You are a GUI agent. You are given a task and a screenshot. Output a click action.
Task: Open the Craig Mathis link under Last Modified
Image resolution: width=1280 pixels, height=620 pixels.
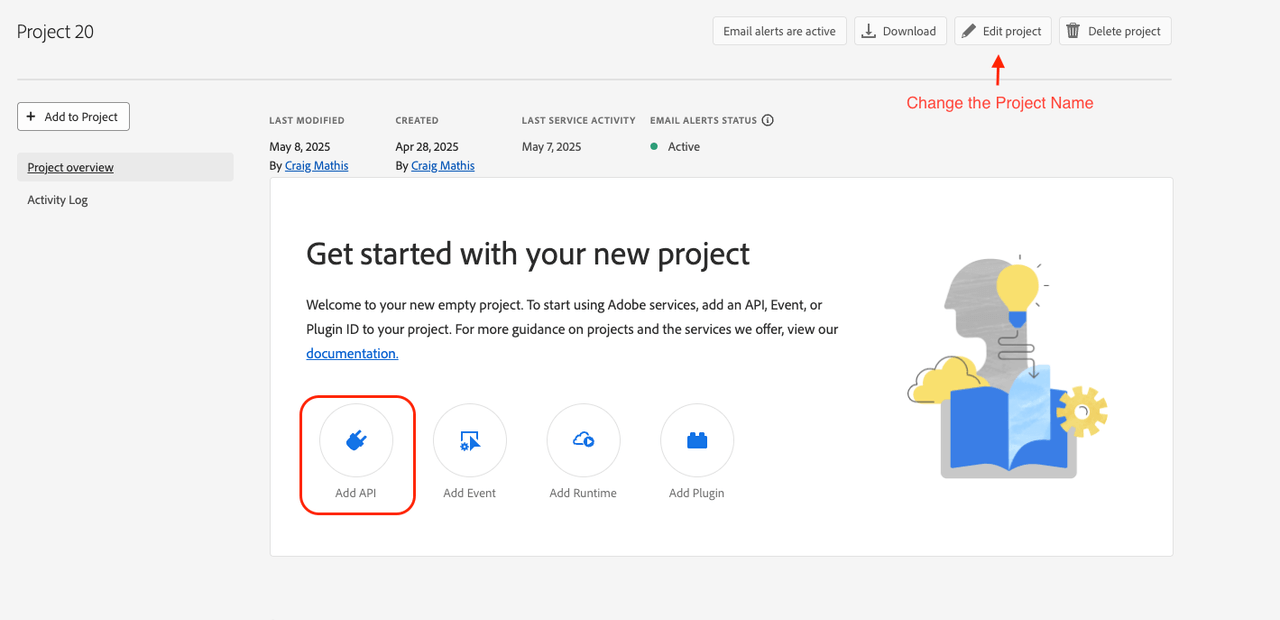click(x=317, y=166)
